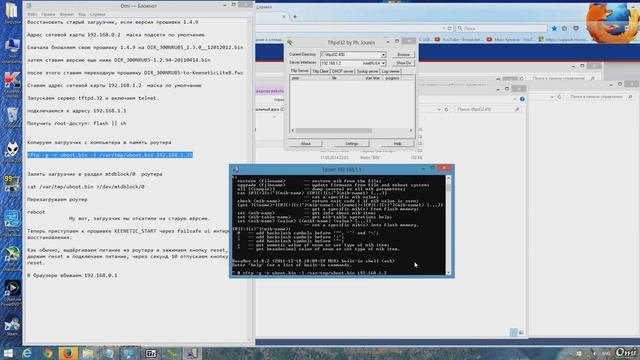Open Settings in the Tftpd32 window

[x=351, y=143]
